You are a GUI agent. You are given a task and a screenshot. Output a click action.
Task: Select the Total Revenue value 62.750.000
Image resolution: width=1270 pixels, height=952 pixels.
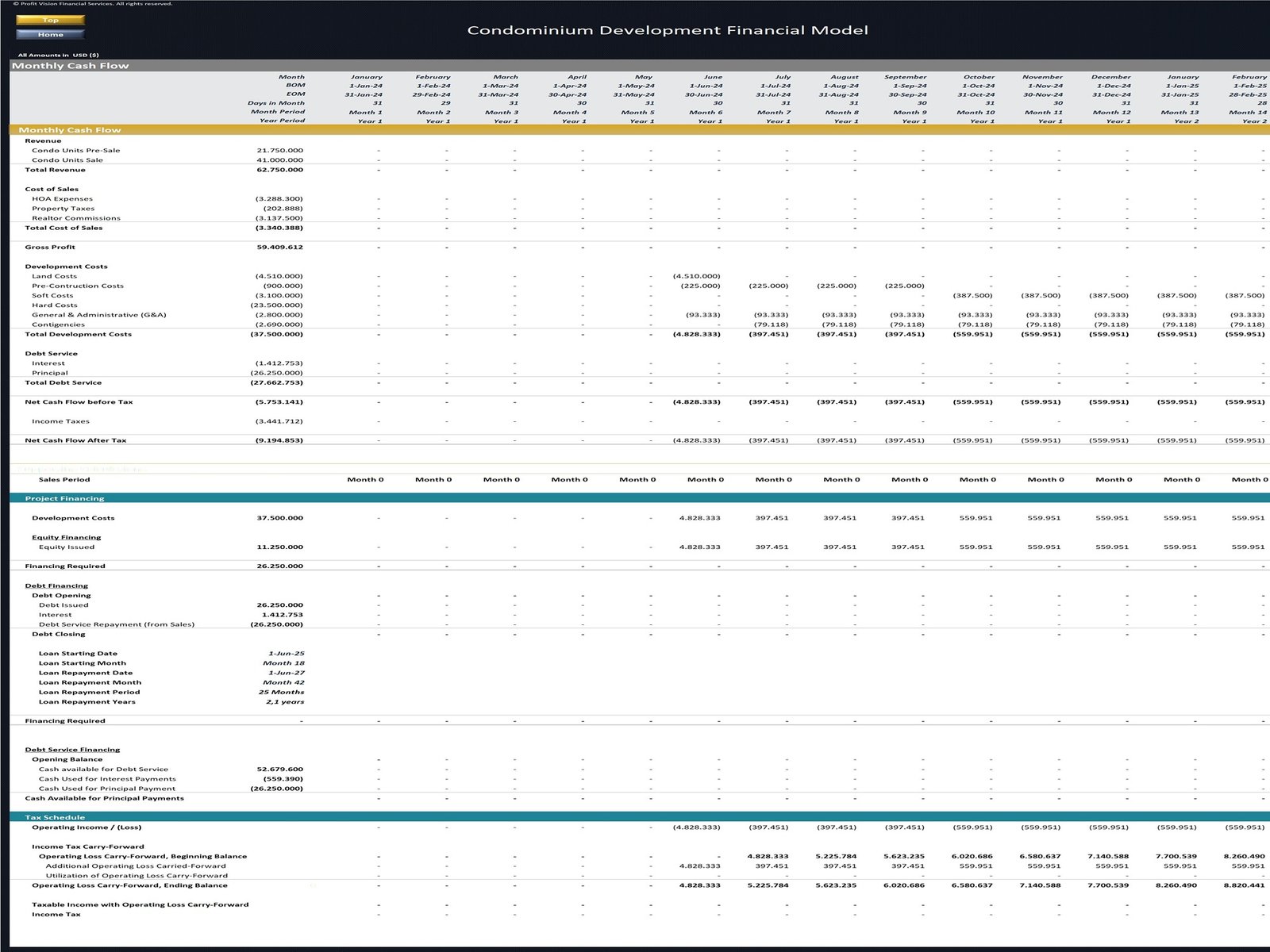pyautogui.click(x=279, y=170)
